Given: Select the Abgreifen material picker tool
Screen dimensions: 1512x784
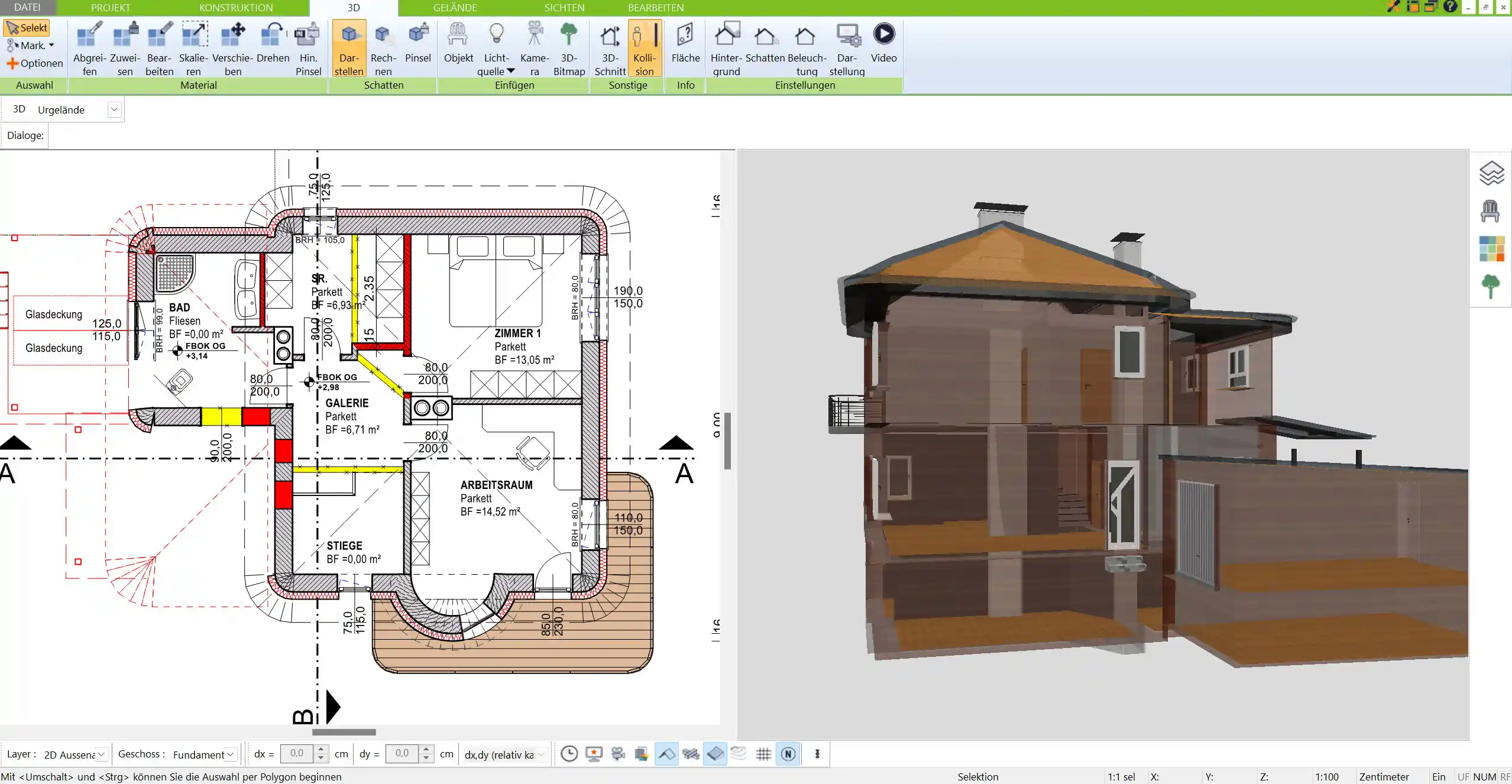Looking at the screenshot, I should 90,48.
